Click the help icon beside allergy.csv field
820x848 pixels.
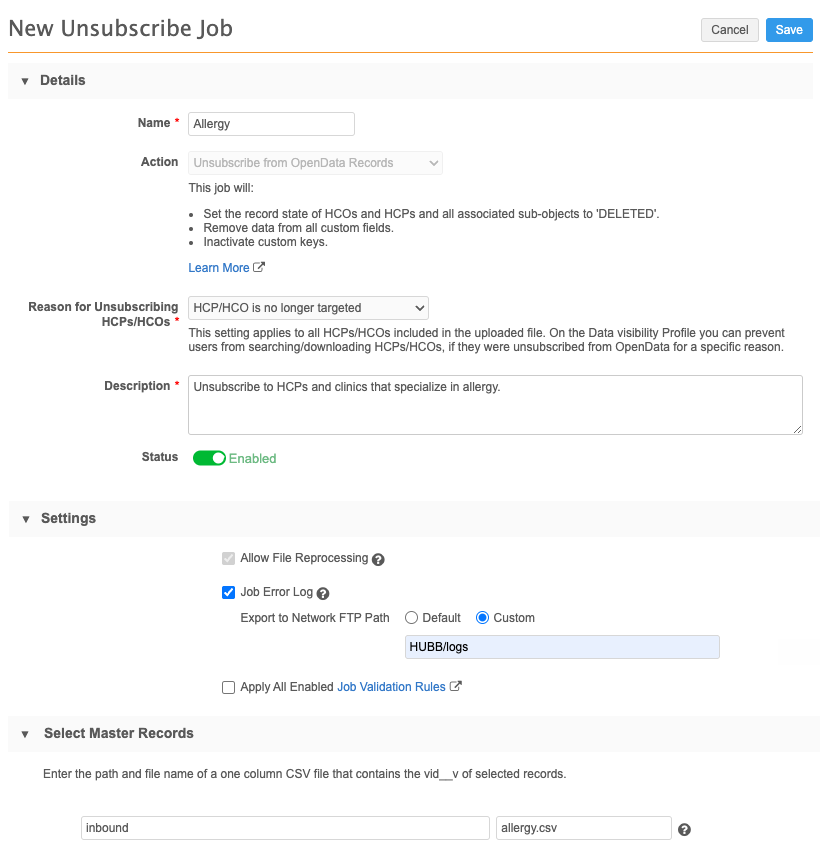(684, 830)
